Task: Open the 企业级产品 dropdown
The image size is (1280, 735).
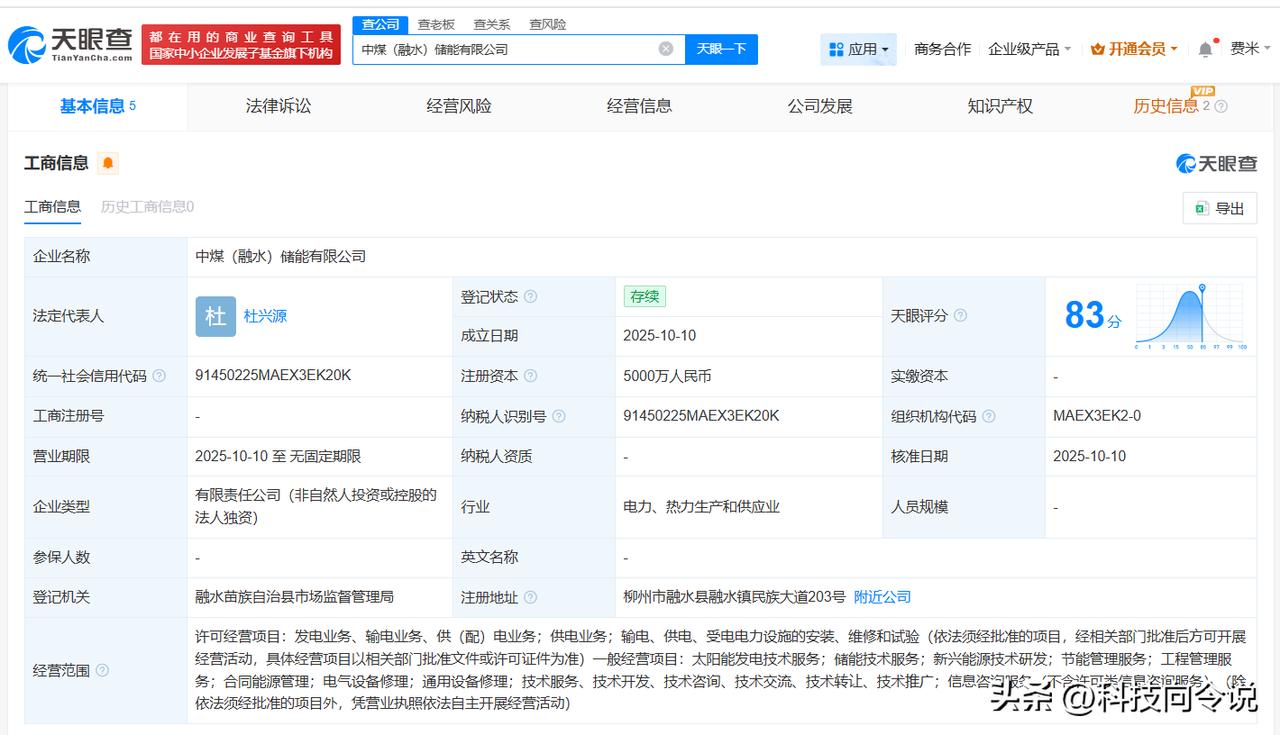Action: coord(1029,49)
